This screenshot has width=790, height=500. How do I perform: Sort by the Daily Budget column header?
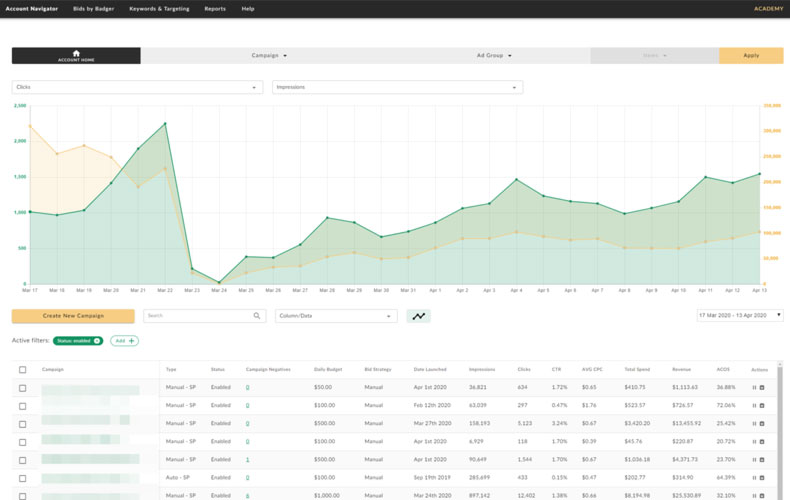(328, 369)
